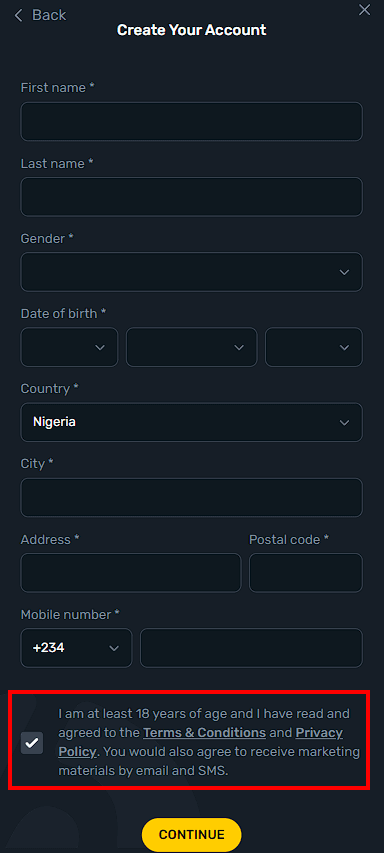This screenshot has width=384, height=853.
Task: Open the first date of birth dropdown
Action: (69, 347)
